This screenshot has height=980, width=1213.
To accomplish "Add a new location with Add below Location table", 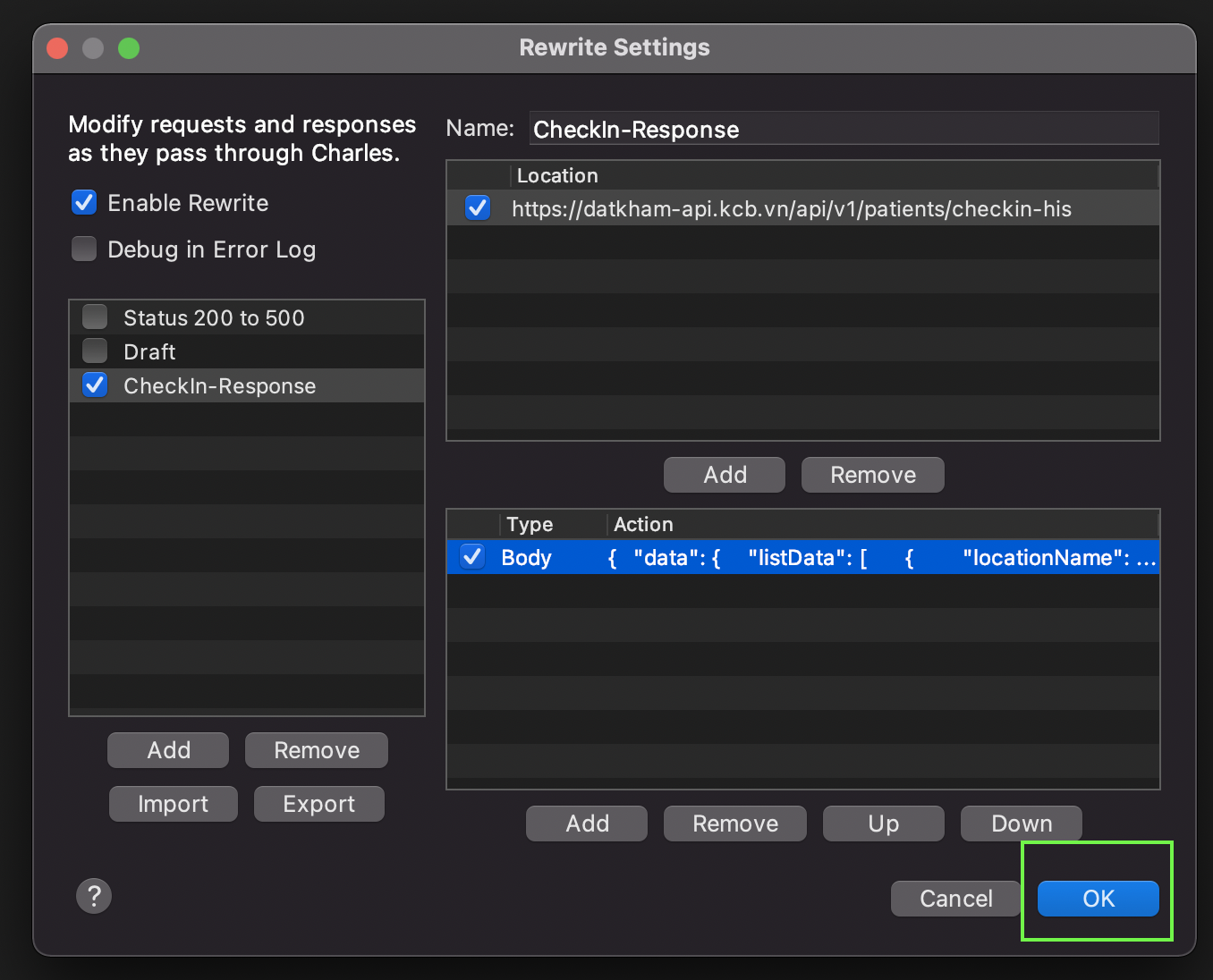I will (725, 475).
